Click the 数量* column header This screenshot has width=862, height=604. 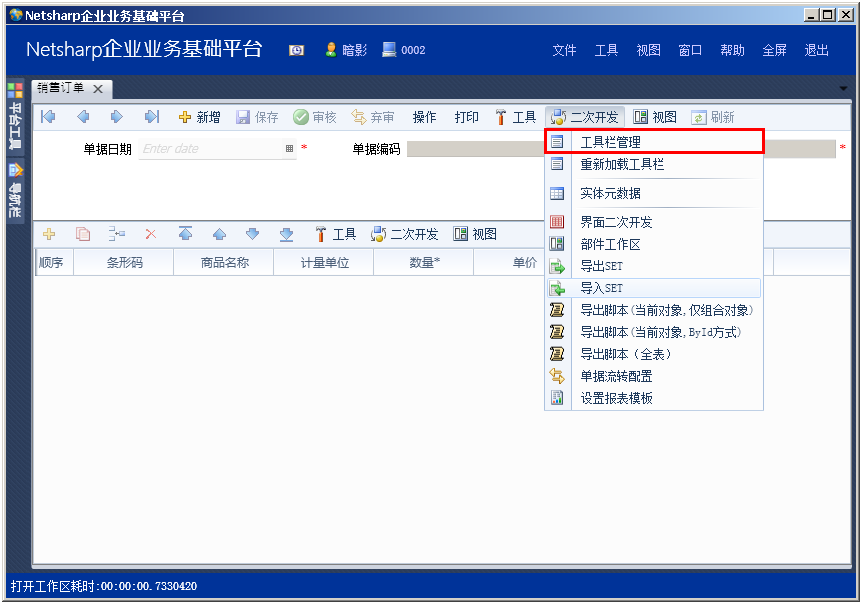click(424, 262)
